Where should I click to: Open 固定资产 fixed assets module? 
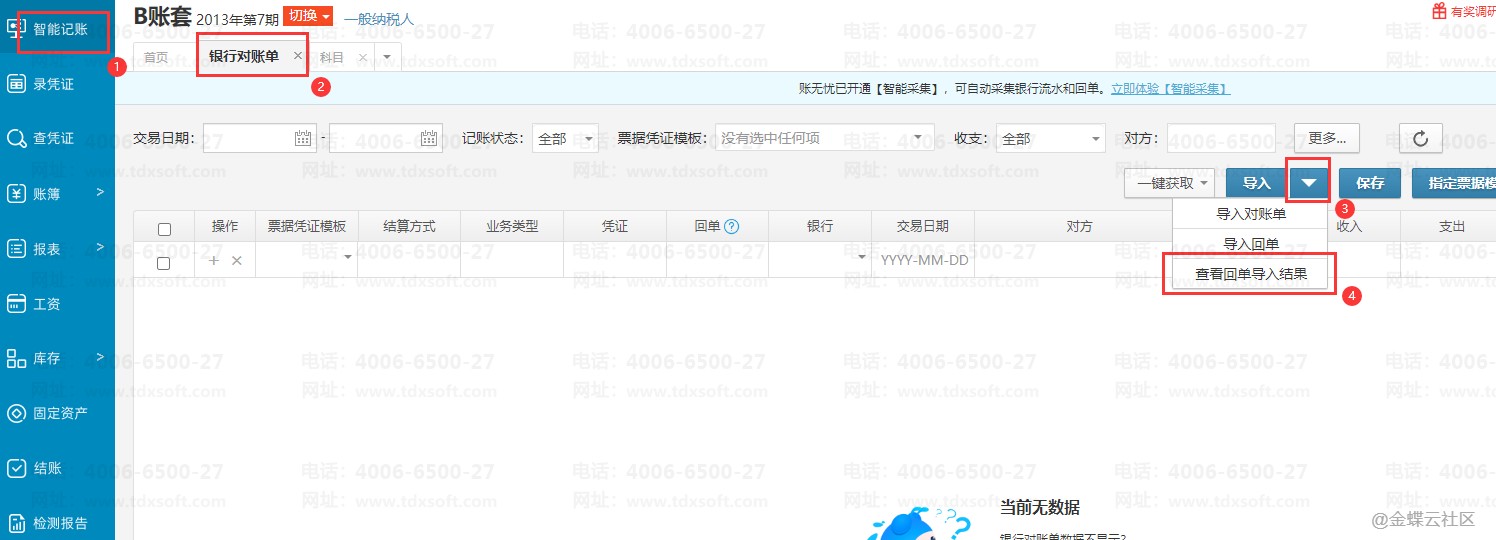[x=17, y=412]
